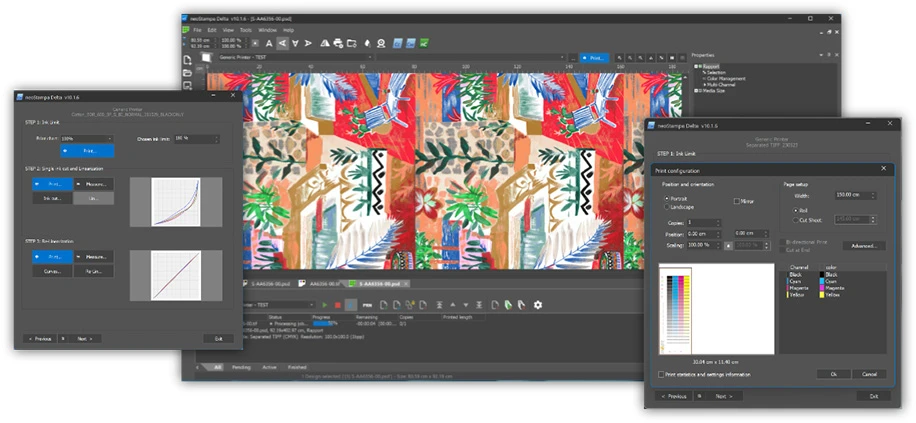Open the Tools menu

245,30
